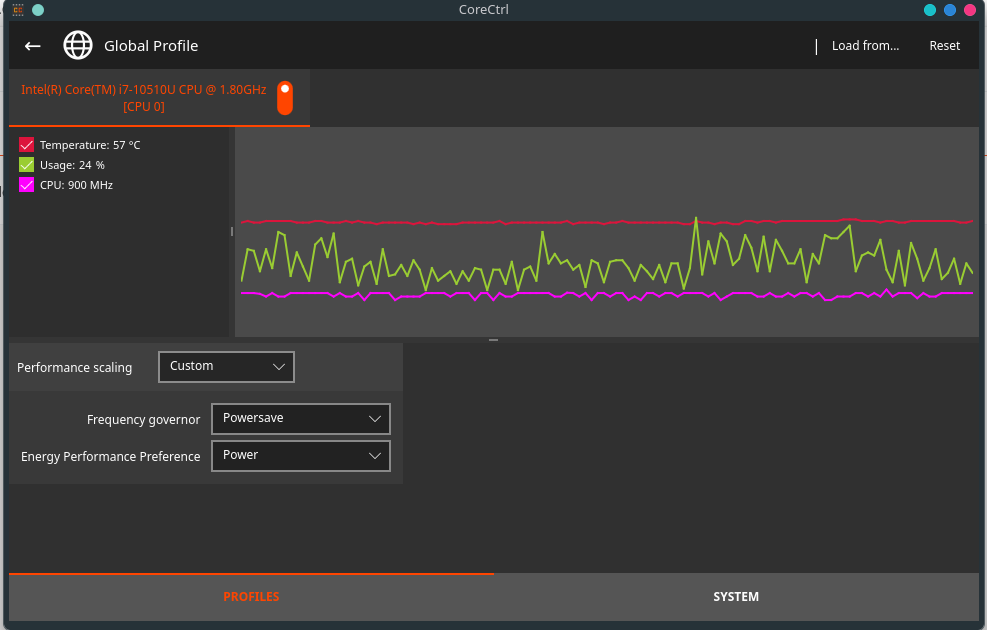Image resolution: width=987 pixels, height=630 pixels.
Task: Maximize window with the blue title button
Action: (950, 9)
